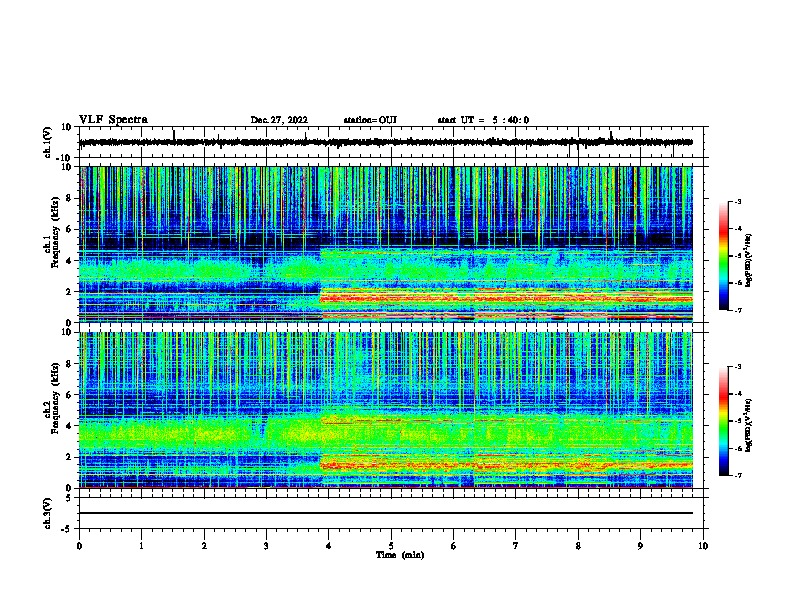The image size is (792, 612).
Task: Click time axis tick label "0"
Action: coord(79,546)
